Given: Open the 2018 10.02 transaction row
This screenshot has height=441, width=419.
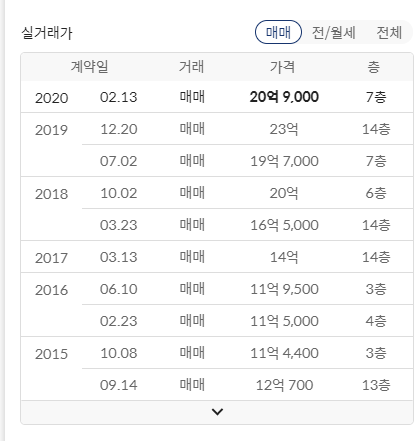Looking at the screenshot, I should pos(217,193).
